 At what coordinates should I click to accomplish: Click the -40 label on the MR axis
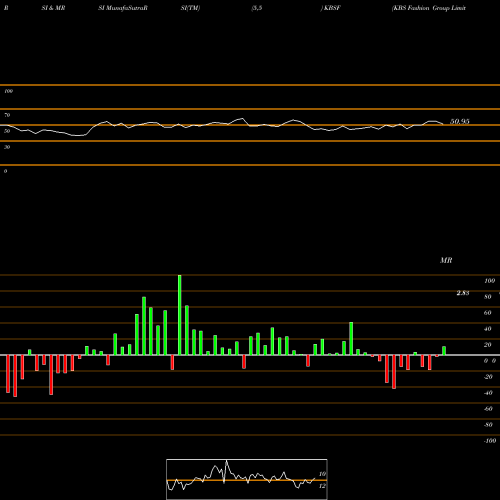click(488, 393)
